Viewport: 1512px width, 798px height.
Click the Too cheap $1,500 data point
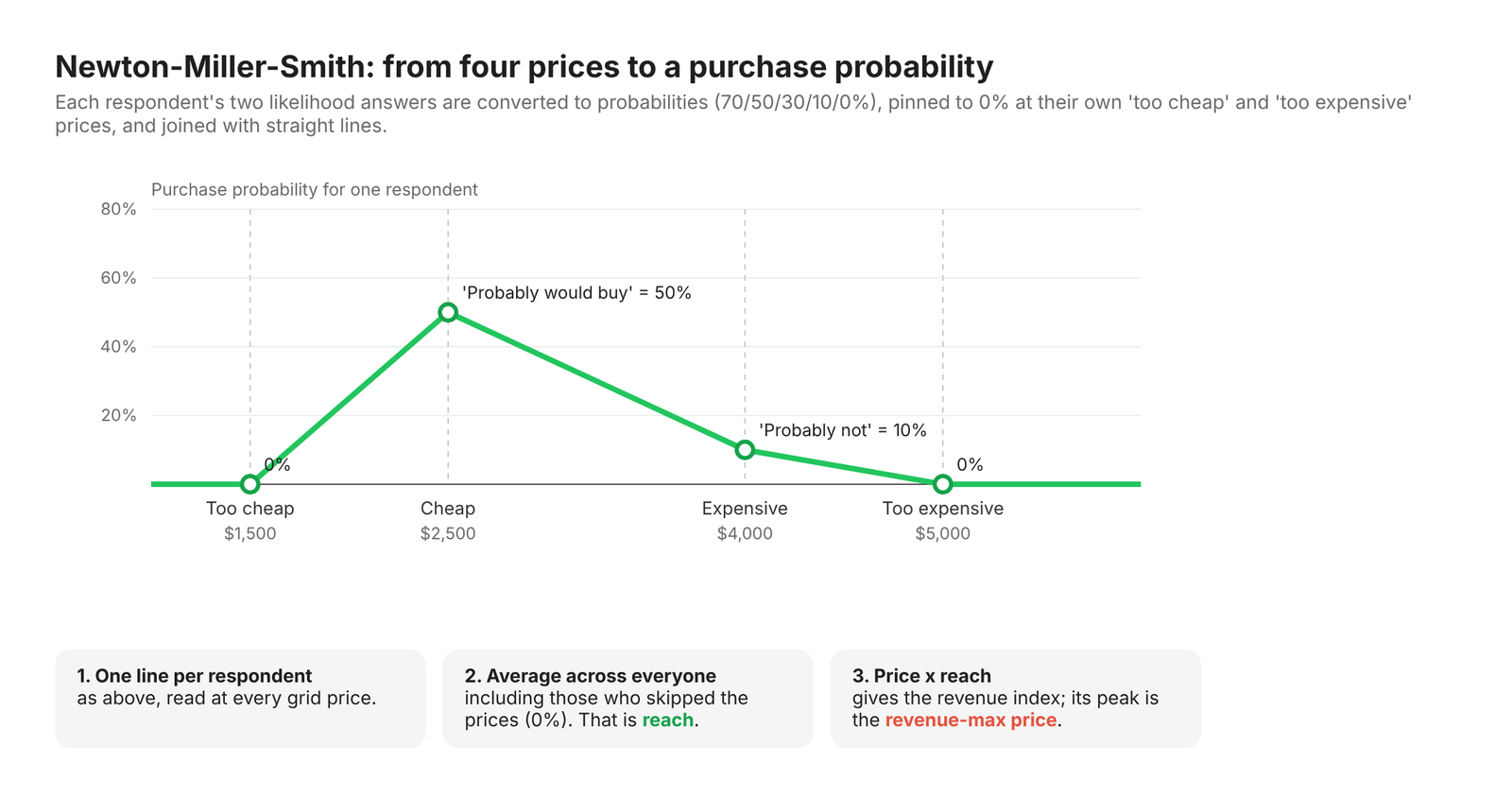[x=249, y=484]
